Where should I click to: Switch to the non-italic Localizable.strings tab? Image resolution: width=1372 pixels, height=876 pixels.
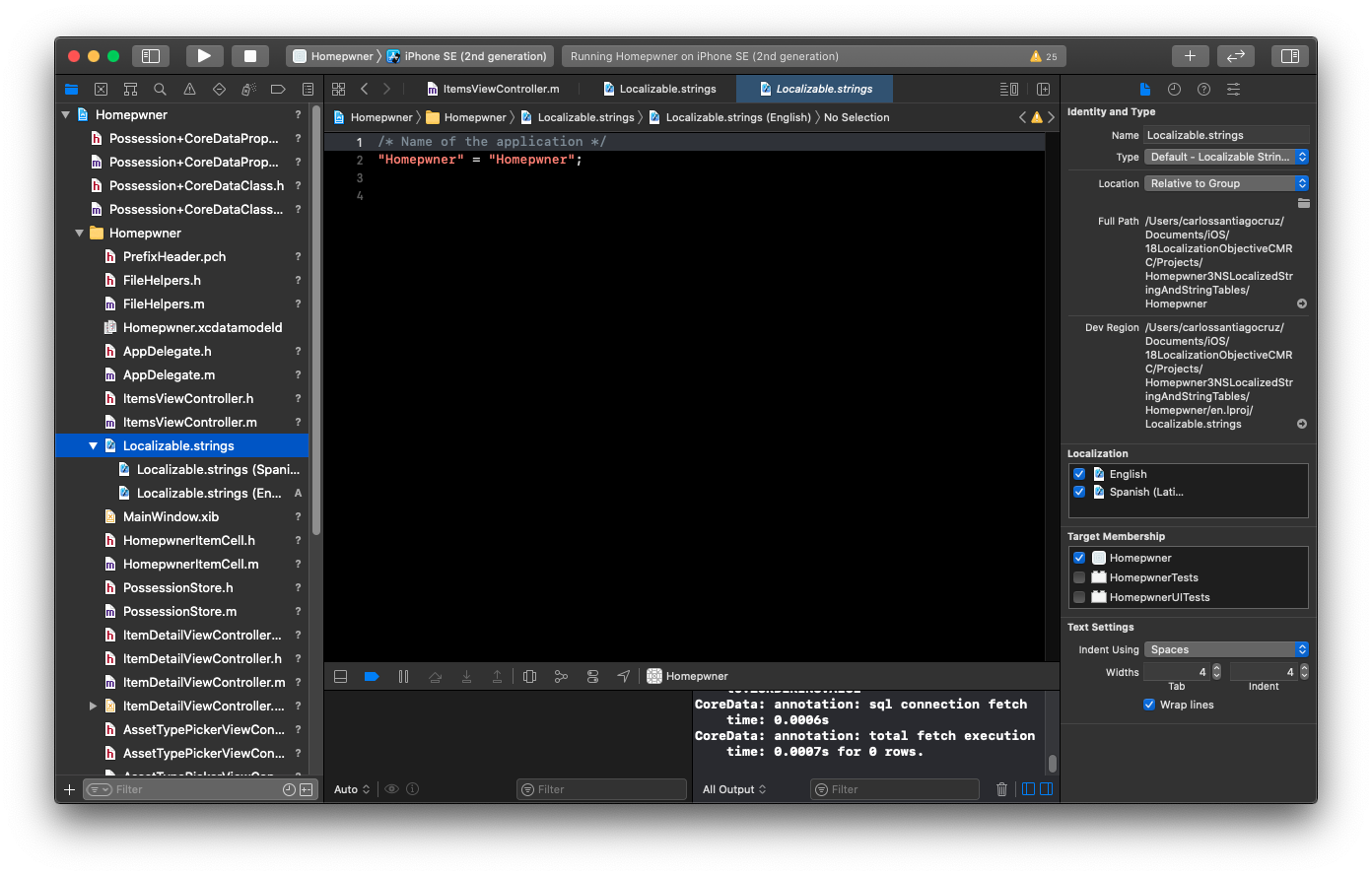coord(659,89)
